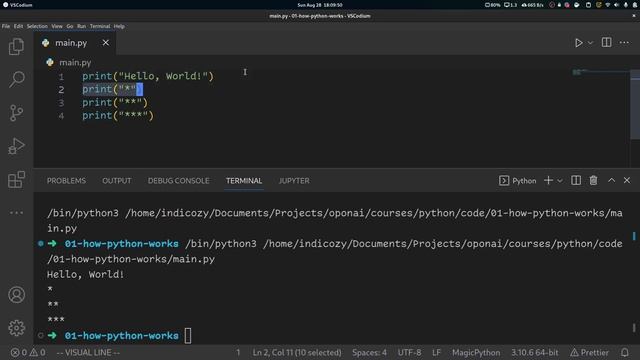Open editor More Actions ellipsis

(x=624, y=42)
